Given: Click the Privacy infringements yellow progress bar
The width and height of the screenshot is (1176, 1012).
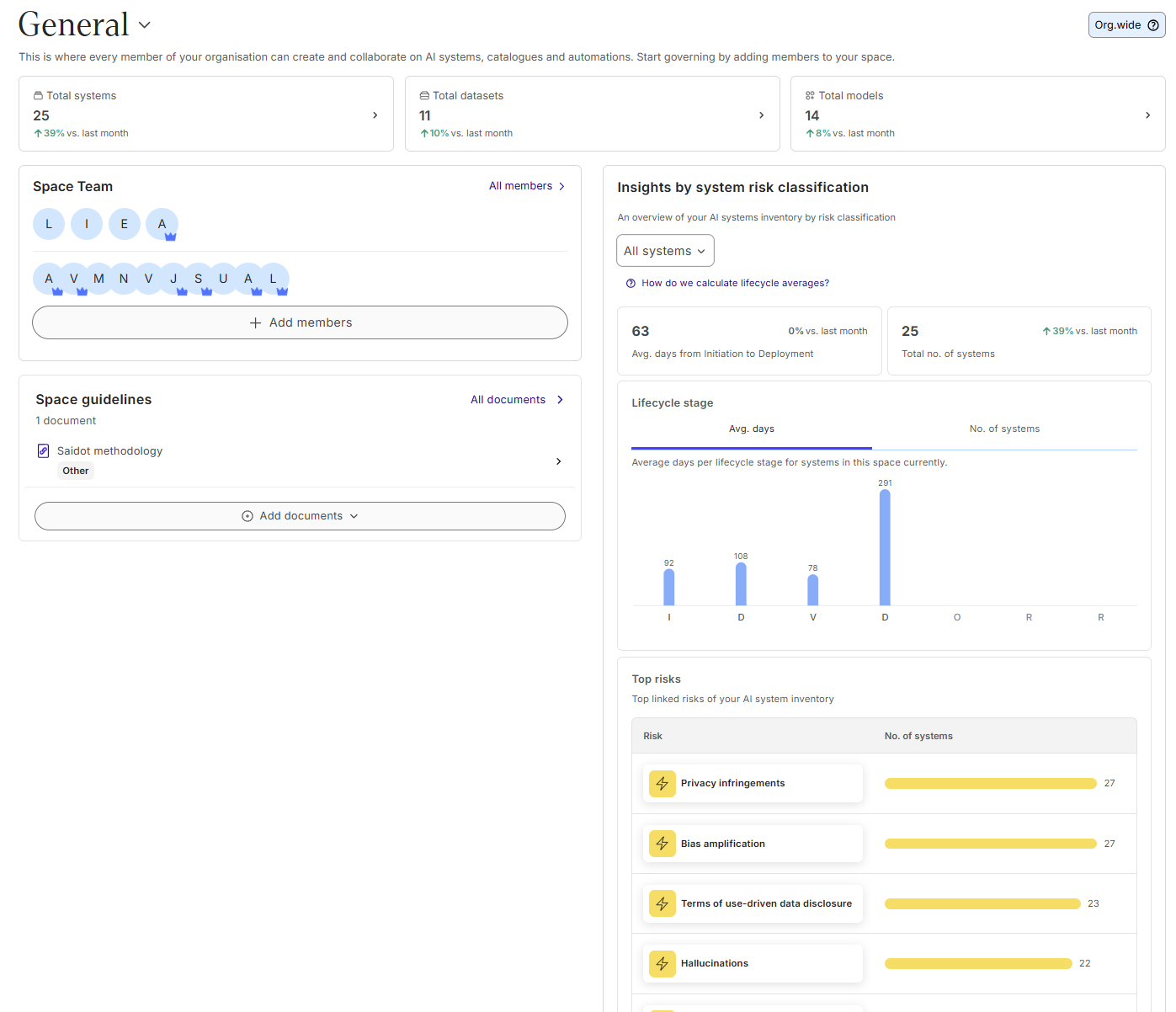Looking at the screenshot, I should (990, 784).
